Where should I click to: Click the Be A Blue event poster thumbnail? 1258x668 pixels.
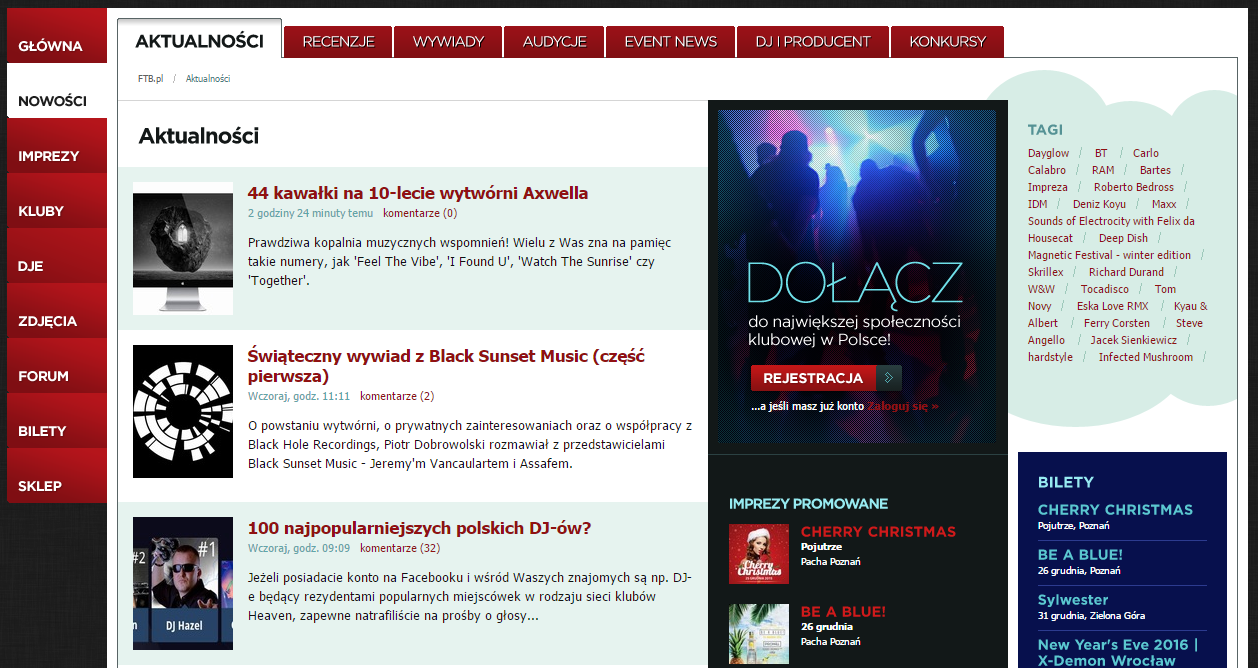[758, 633]
